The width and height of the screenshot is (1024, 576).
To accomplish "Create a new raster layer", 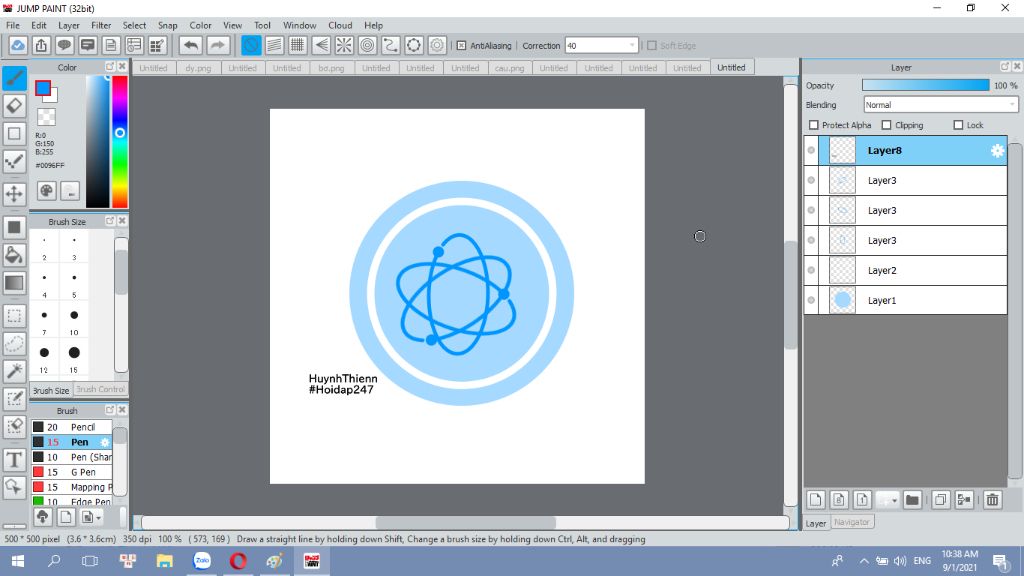I will 816,500.
